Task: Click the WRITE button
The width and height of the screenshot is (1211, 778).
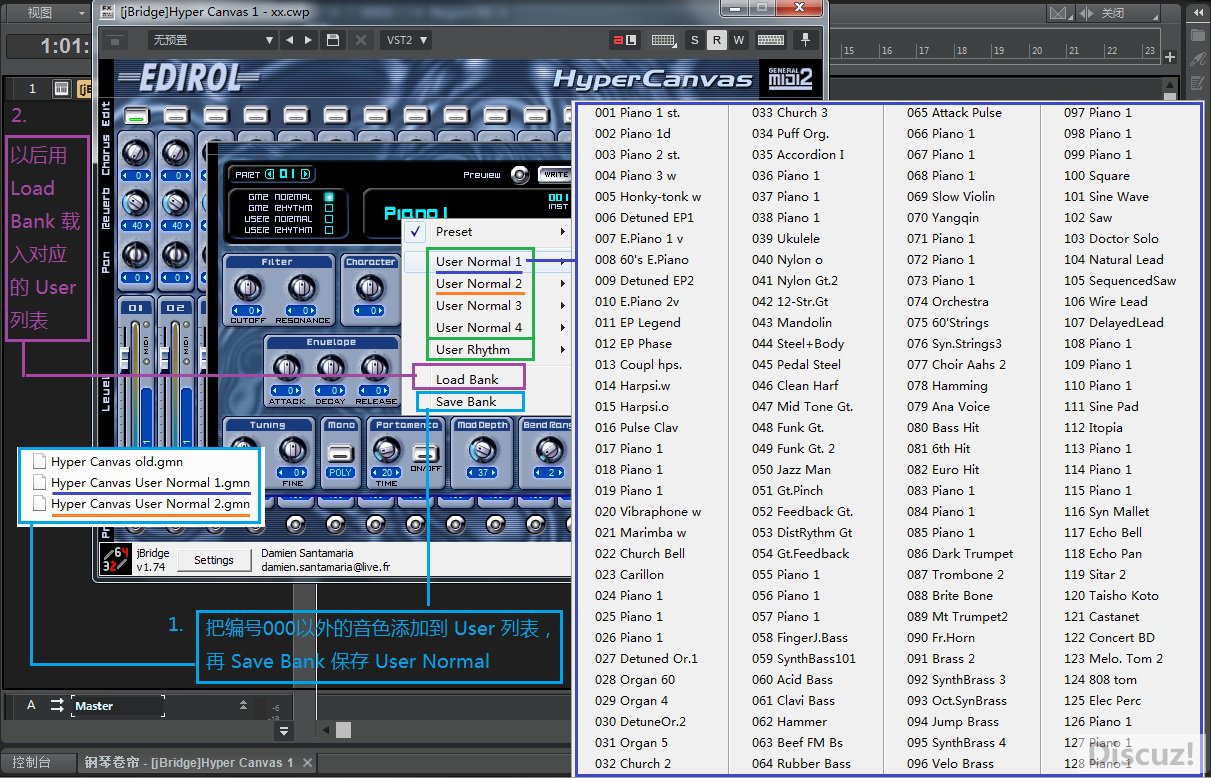Action: tap(554, 175)
